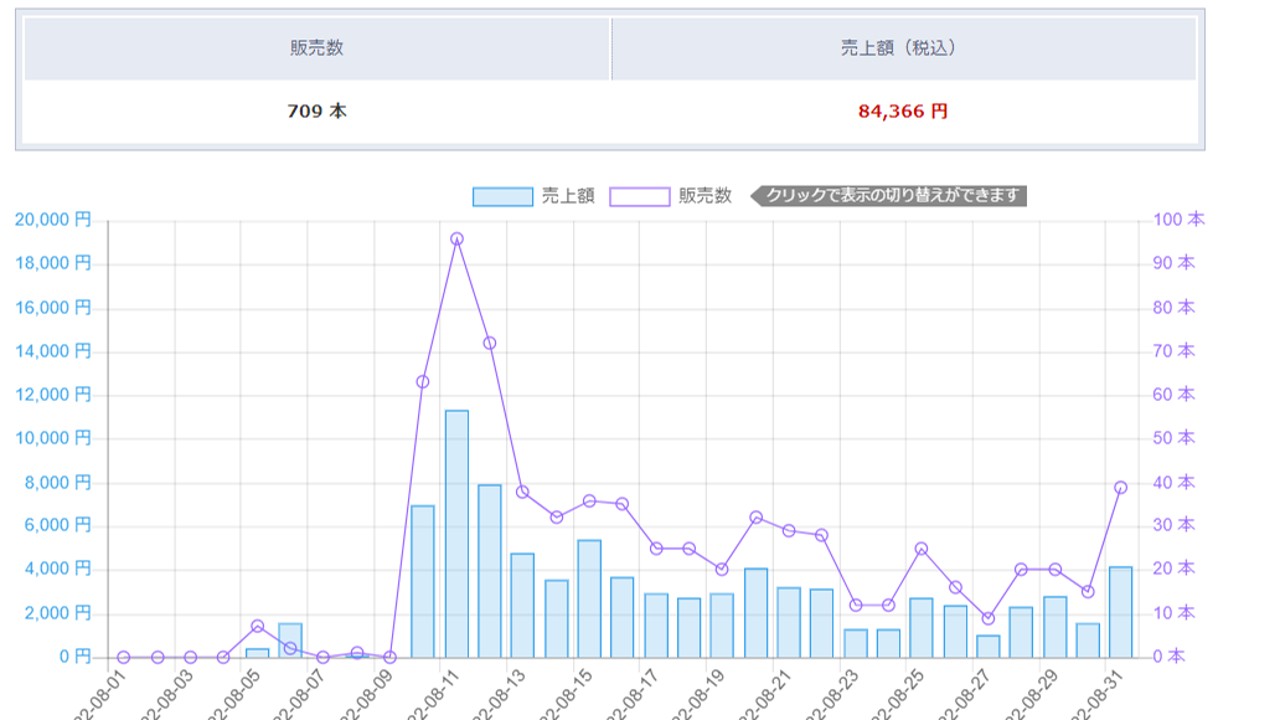Click the 08-31 line point near 39 本
Screen dimensions: 1280x720
click(1121, 487)
